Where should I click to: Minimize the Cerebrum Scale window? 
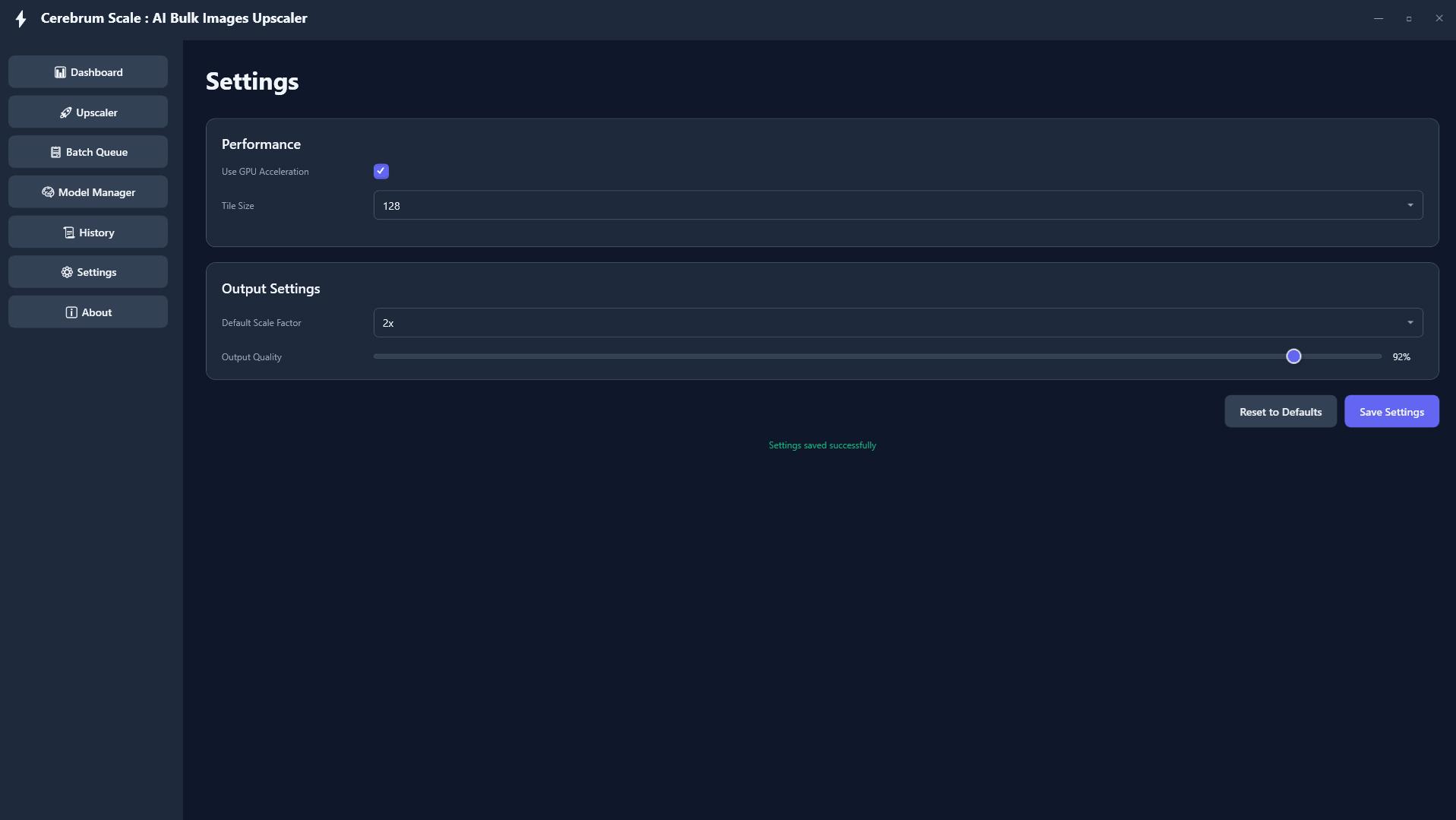[x=1379, y=18]
